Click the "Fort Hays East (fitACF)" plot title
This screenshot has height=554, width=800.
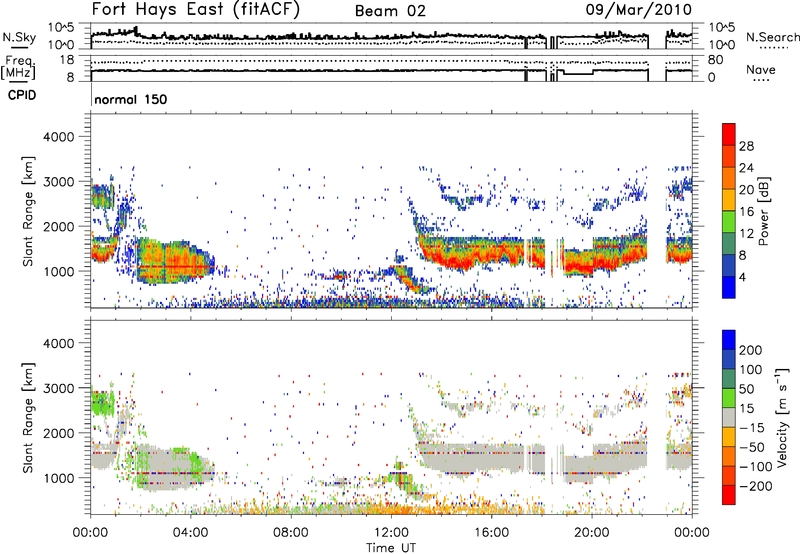196,10
